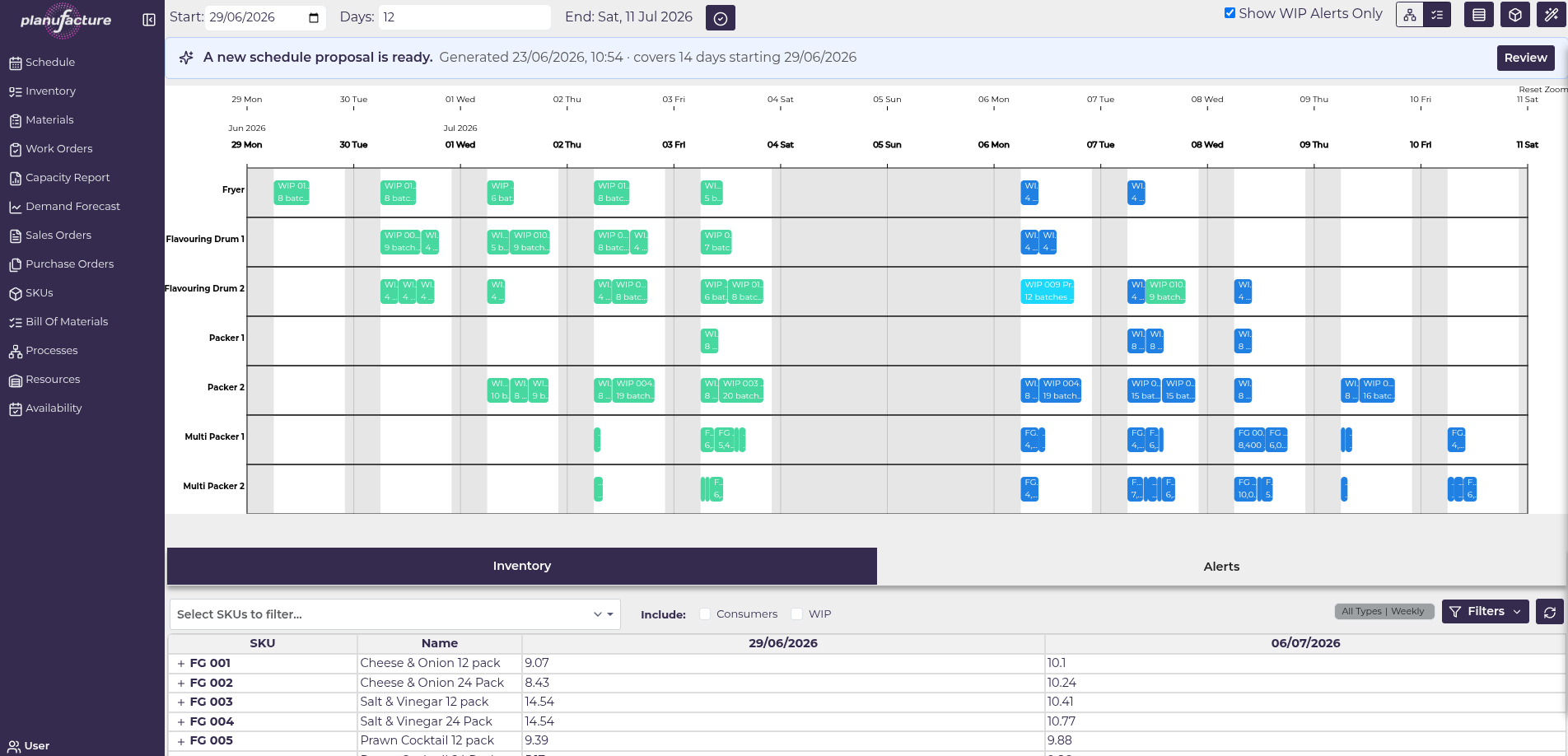
Task: Open the Work Orders menu item
Action: pos(58,149)
